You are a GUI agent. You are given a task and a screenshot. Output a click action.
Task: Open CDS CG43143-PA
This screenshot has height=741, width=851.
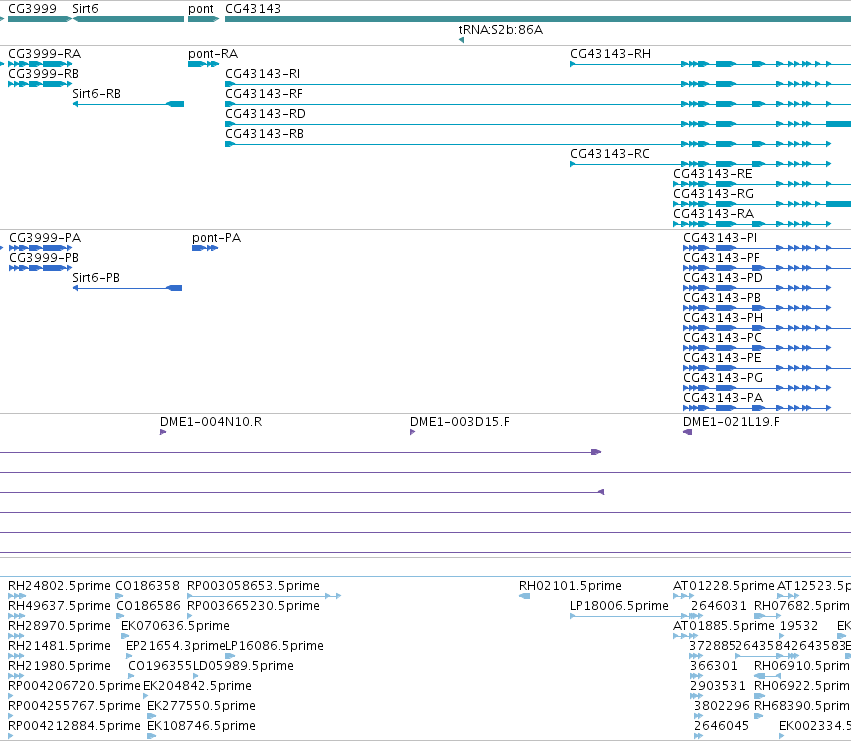tap(723, 398)
